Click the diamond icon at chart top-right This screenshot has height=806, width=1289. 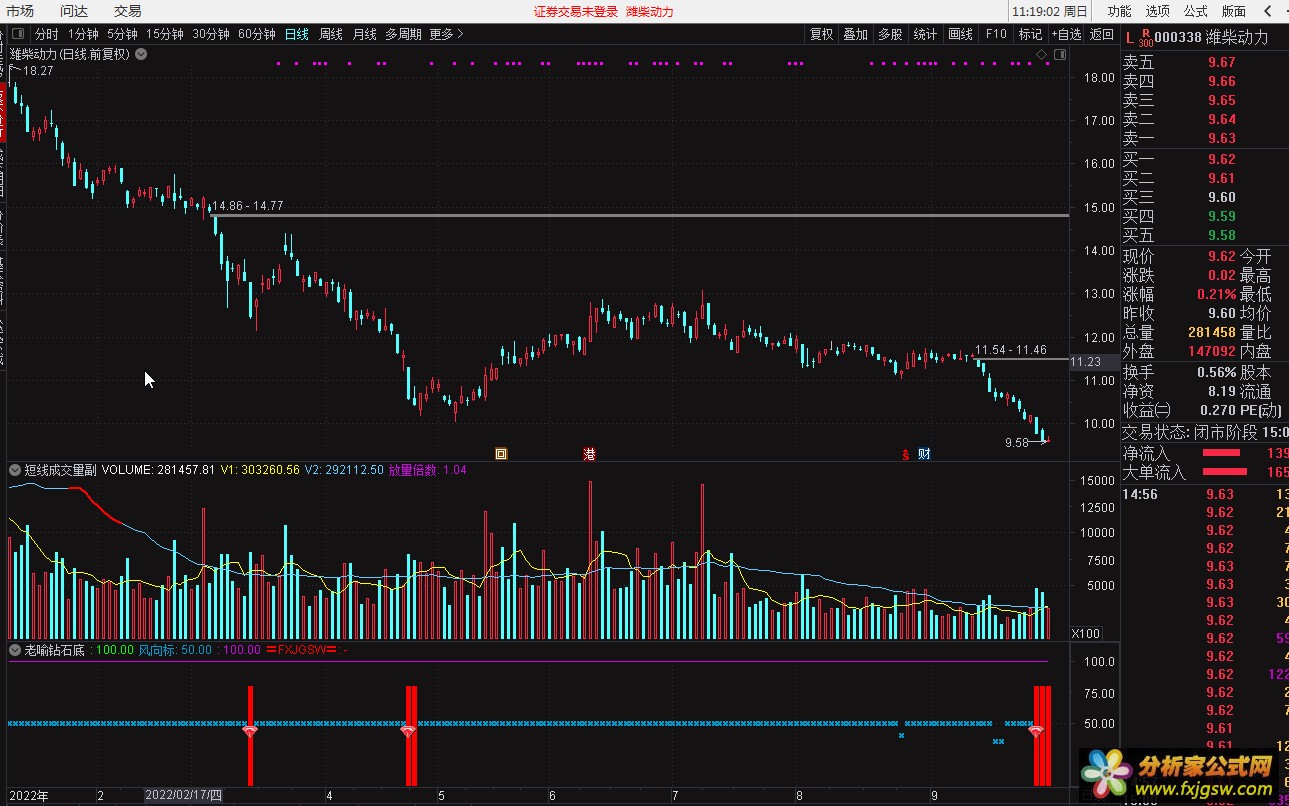point(1040,54)
